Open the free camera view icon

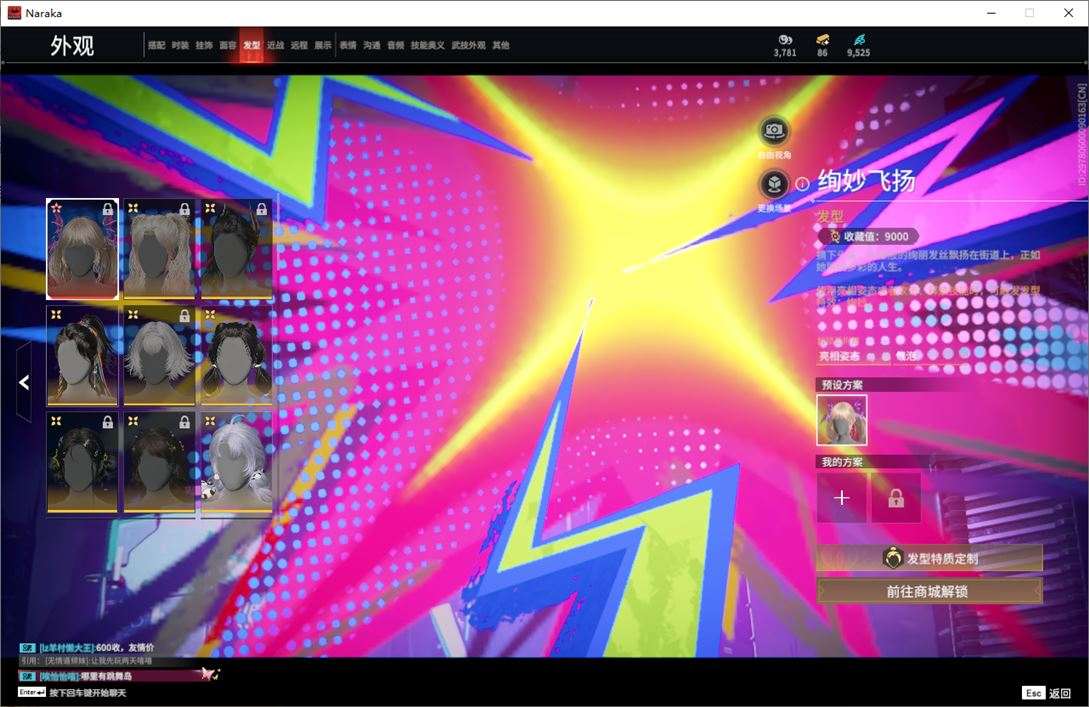click(774, 131)
